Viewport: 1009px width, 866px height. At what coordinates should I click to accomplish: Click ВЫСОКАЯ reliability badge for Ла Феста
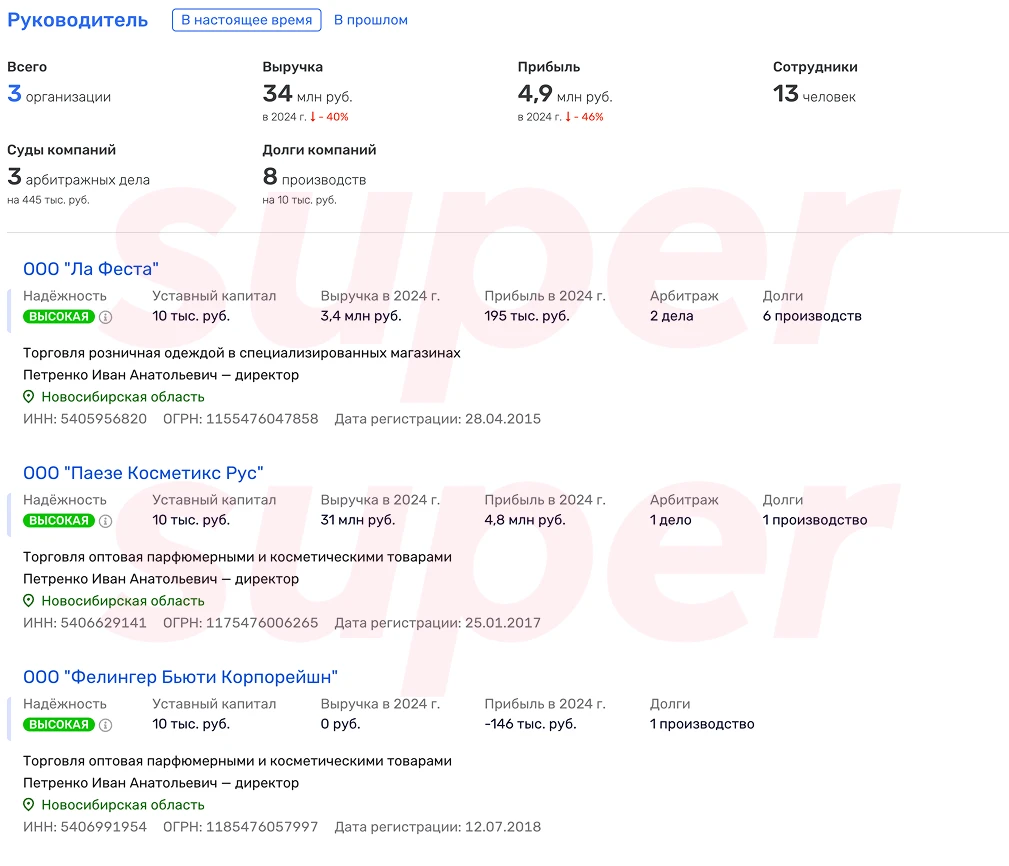point(59,317)
